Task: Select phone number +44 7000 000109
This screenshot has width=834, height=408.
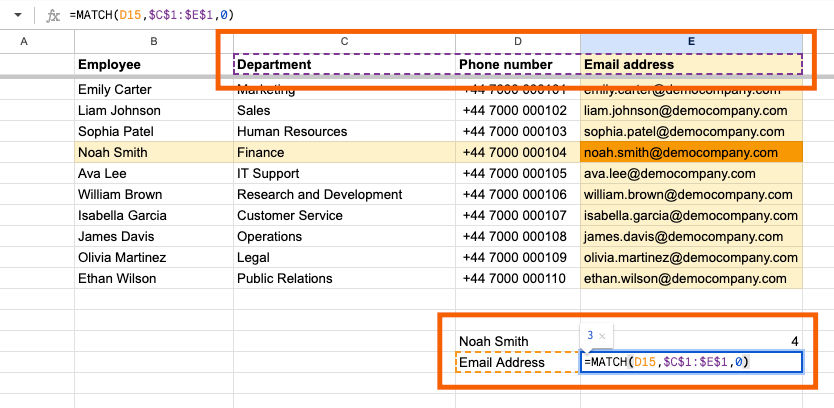Action: 518,257
